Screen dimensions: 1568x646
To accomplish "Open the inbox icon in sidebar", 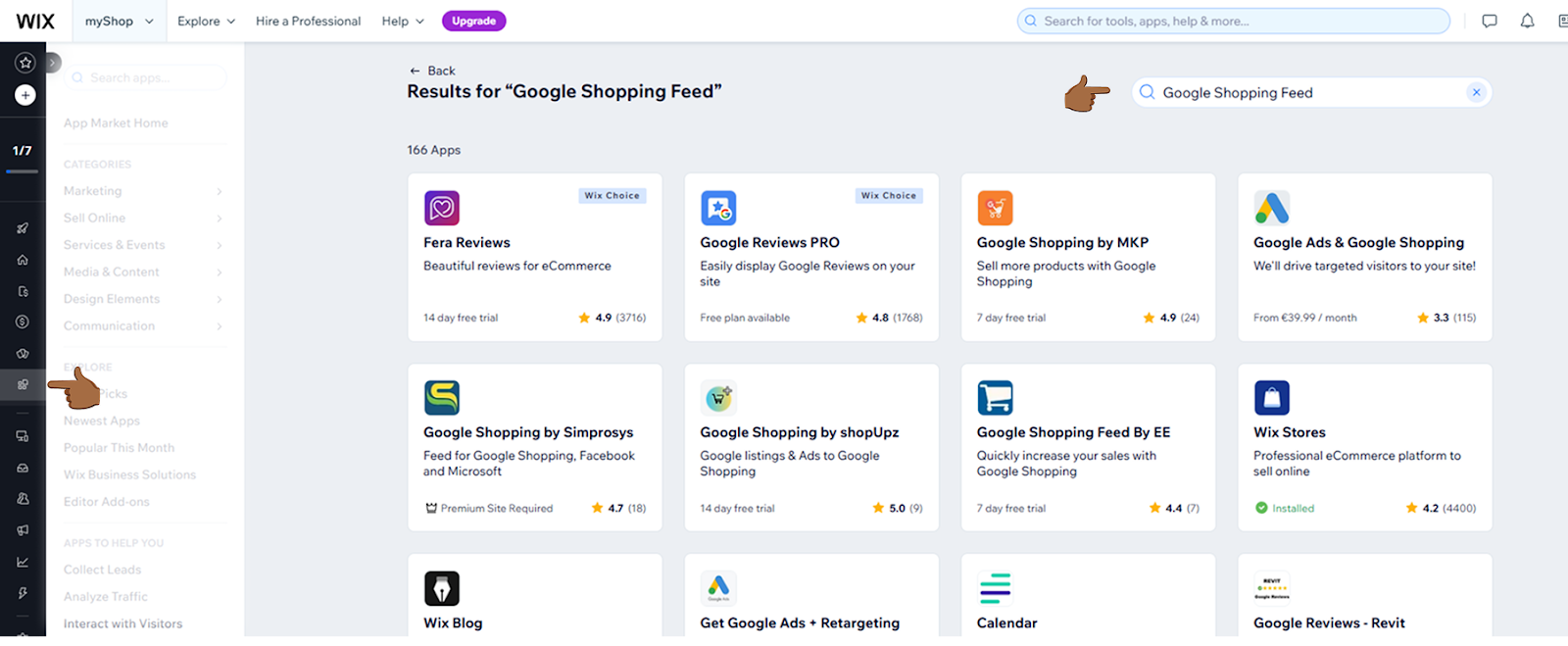I will click(x=23, y=468).
